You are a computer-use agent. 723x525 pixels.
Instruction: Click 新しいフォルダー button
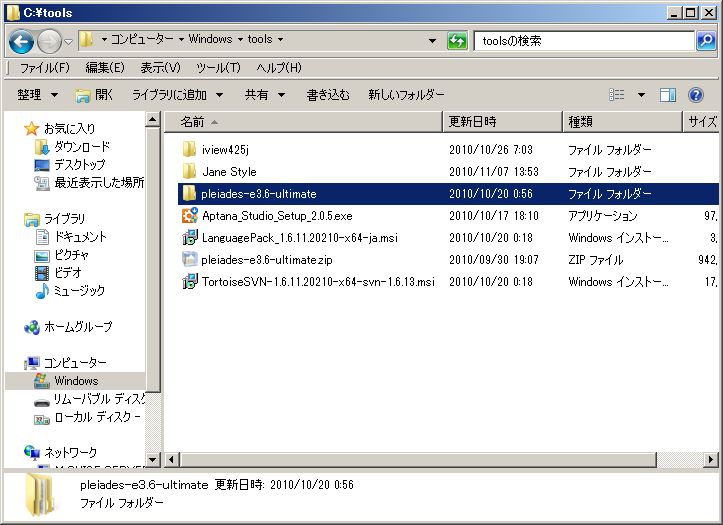pyautogui.click(x=406, y=95)
